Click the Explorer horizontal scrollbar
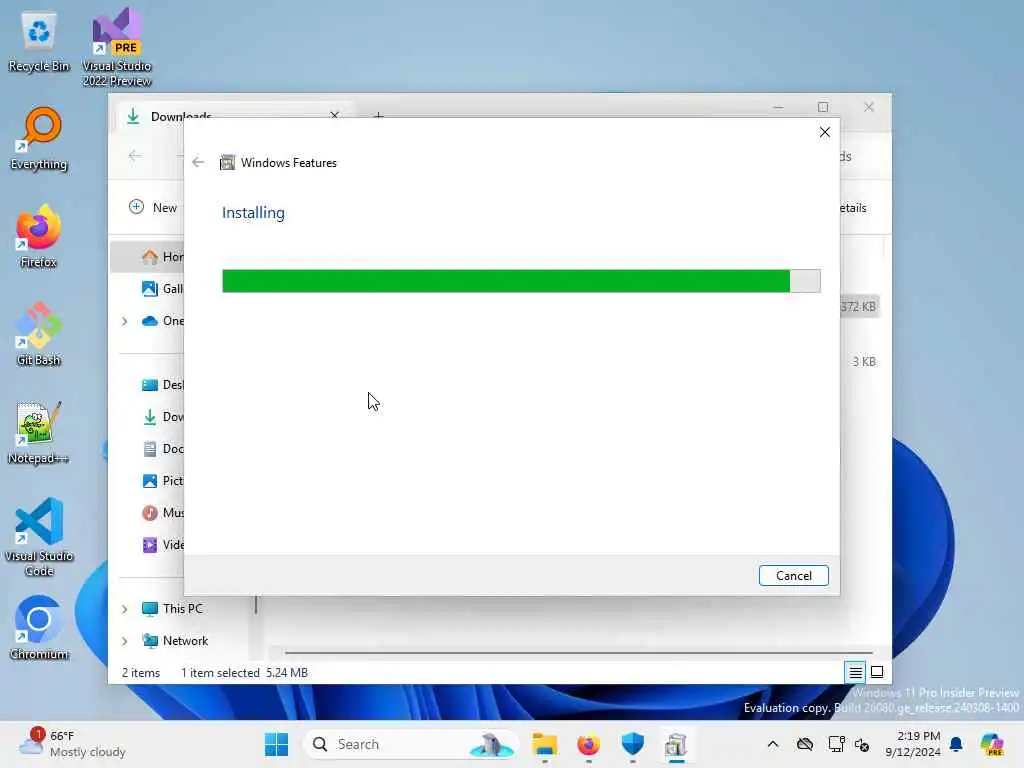Viewport: 1024px width, 768px height. click(x=579, y=652)
